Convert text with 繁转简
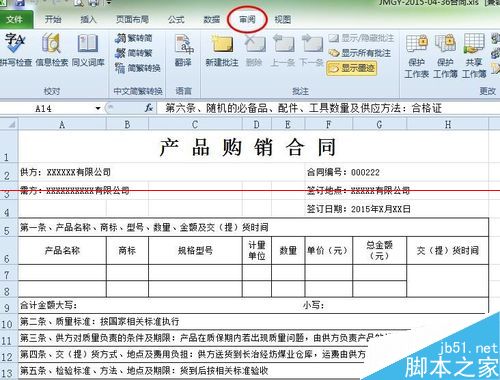This screenshot has width=500, height=380. [x=133, y=38]
